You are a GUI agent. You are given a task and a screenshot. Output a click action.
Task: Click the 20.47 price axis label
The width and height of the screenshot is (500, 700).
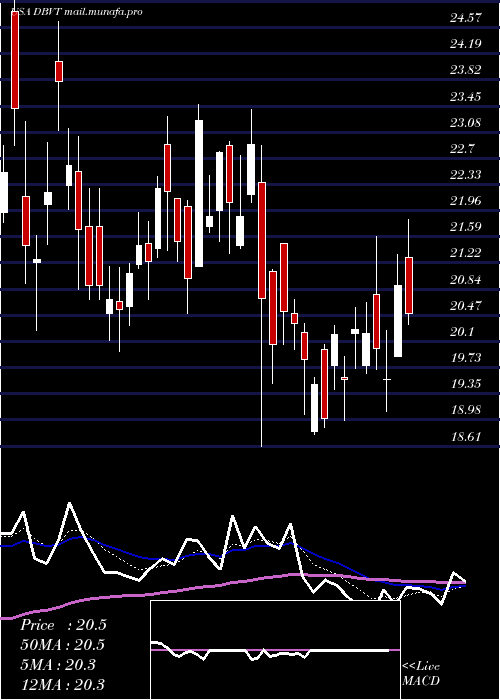(x=466, y=306)
